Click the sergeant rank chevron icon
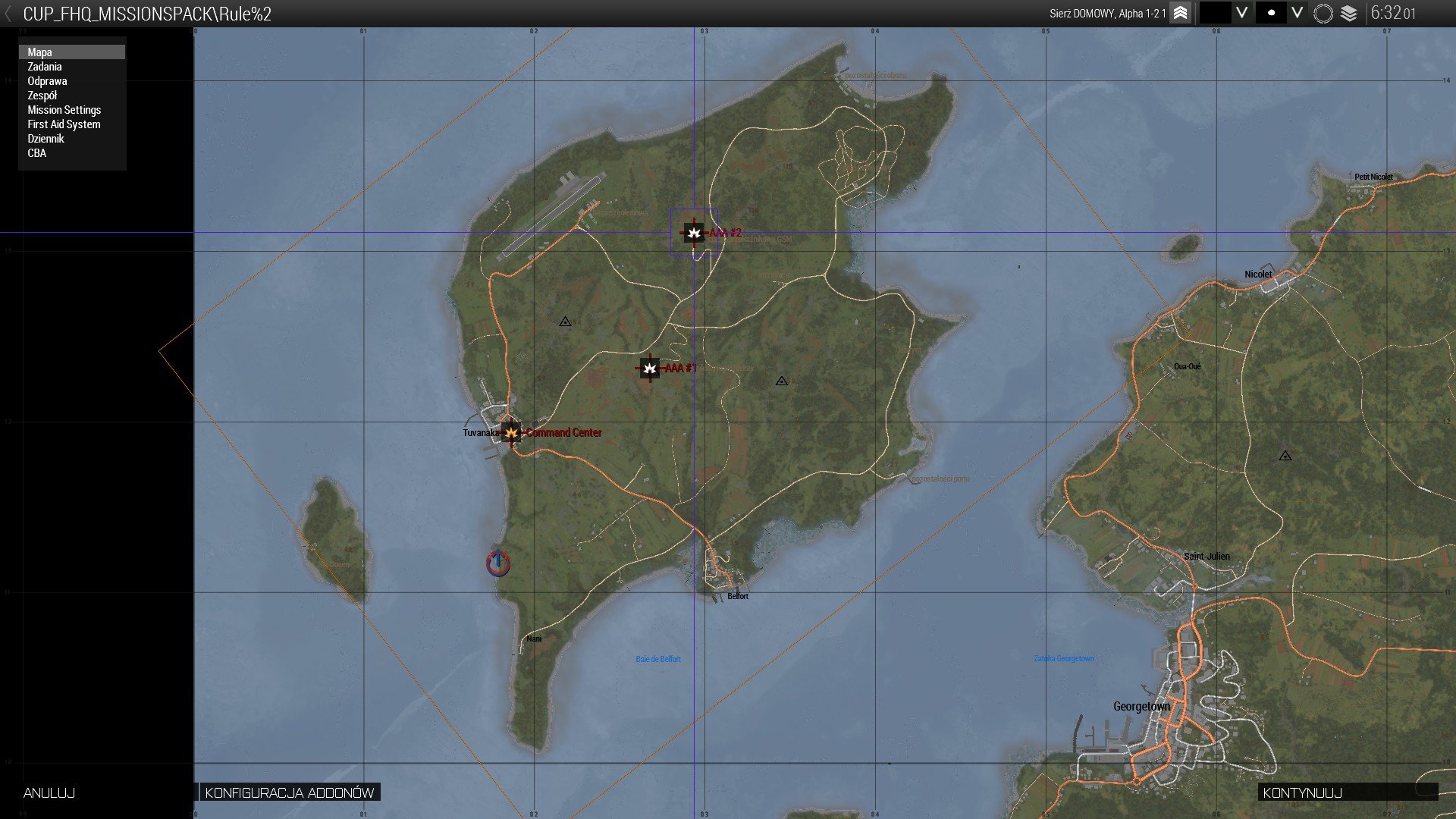The height and width of the screenshot is (819, 1456). pos(1180,13)
